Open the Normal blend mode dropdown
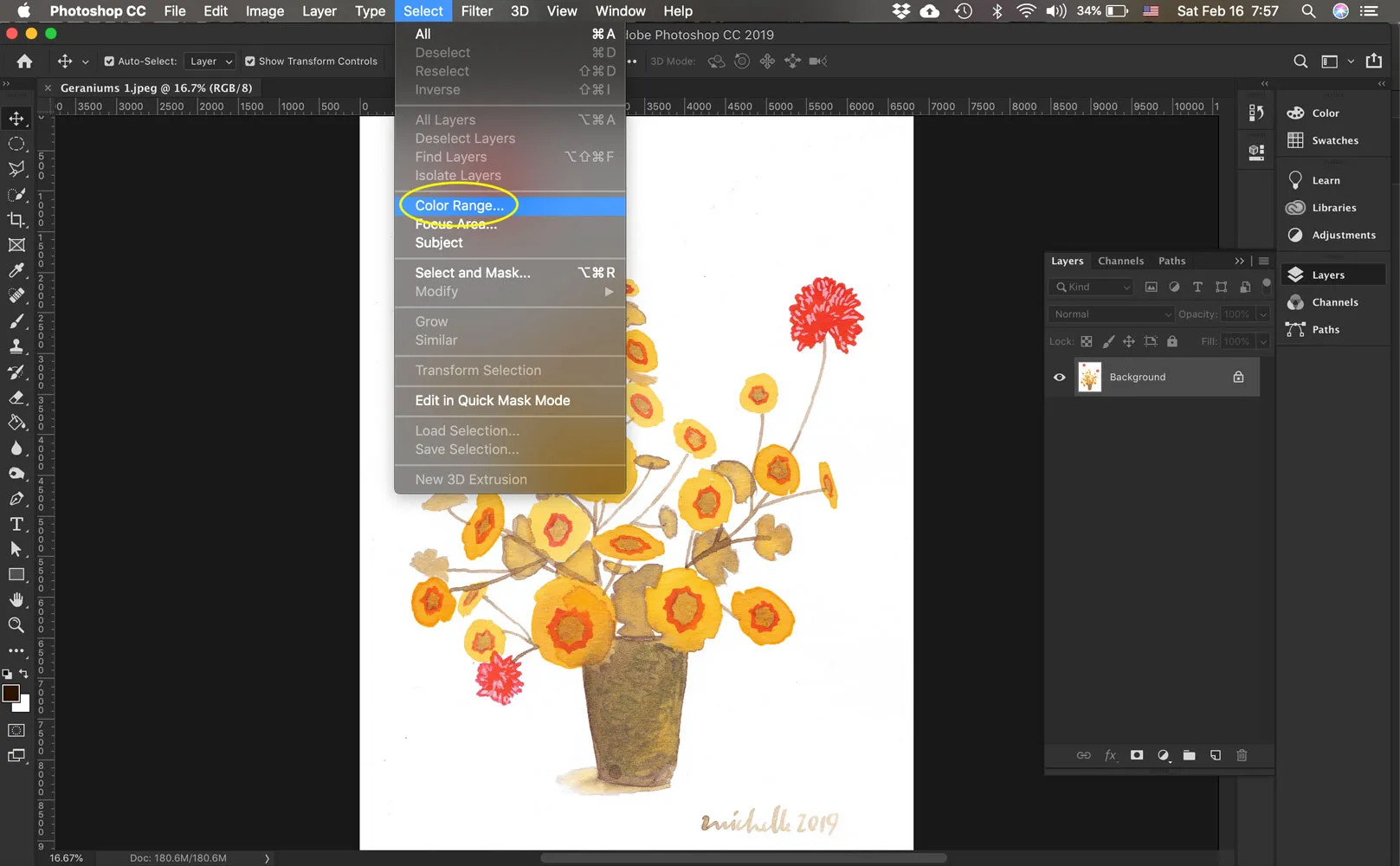The image size is (1400, 866). (1112, 314)
